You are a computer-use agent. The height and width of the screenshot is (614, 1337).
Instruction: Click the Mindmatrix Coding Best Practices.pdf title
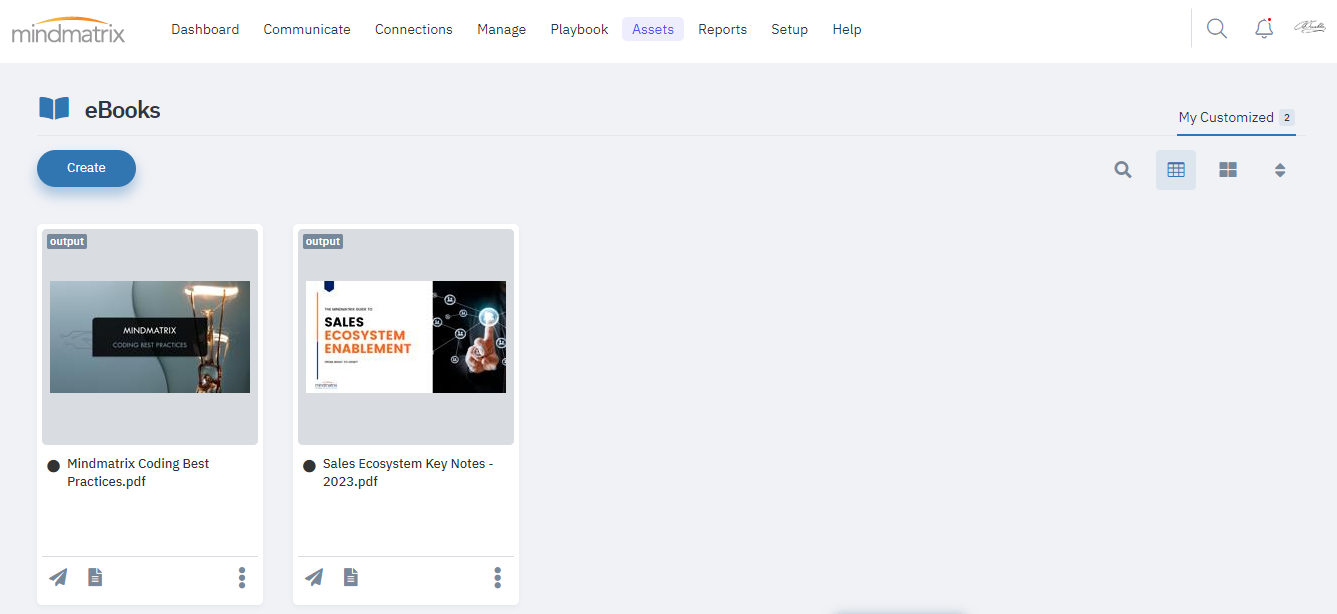138,473
